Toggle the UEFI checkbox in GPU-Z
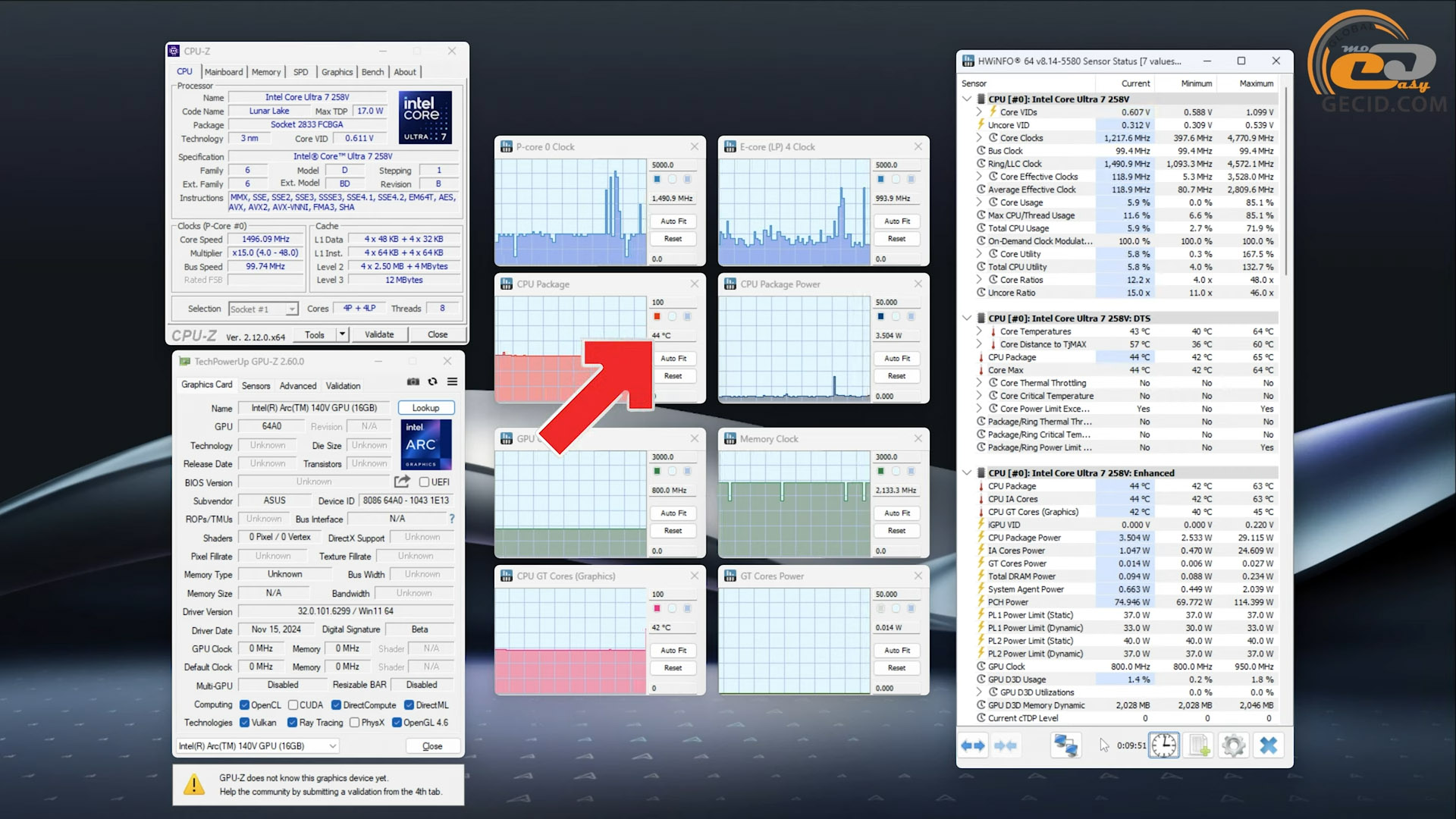Image resolution: width=1456 pixels, height=819 pixels. [425, 482]
